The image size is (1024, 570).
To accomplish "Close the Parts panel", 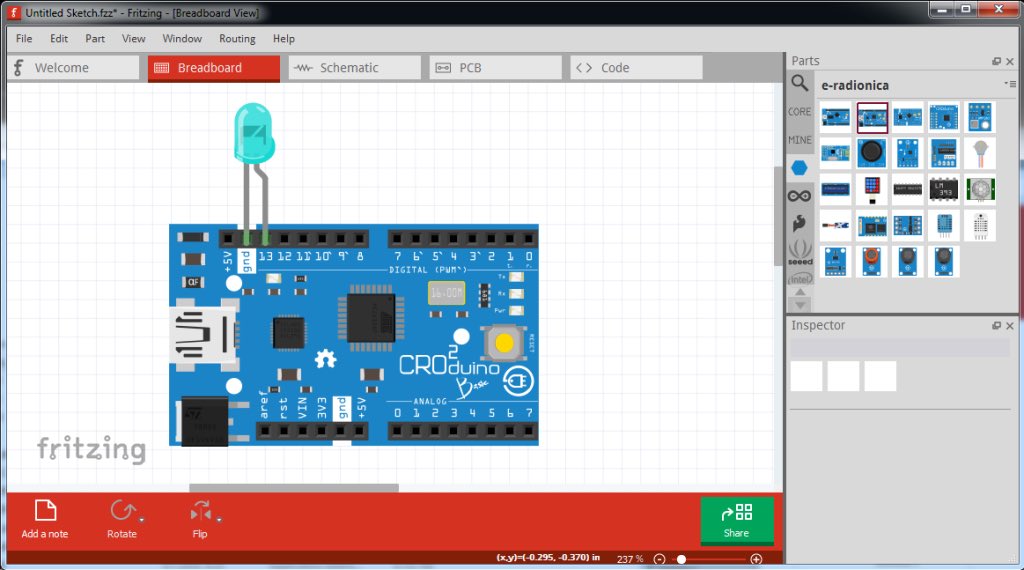I will (x=1010, y=61).
